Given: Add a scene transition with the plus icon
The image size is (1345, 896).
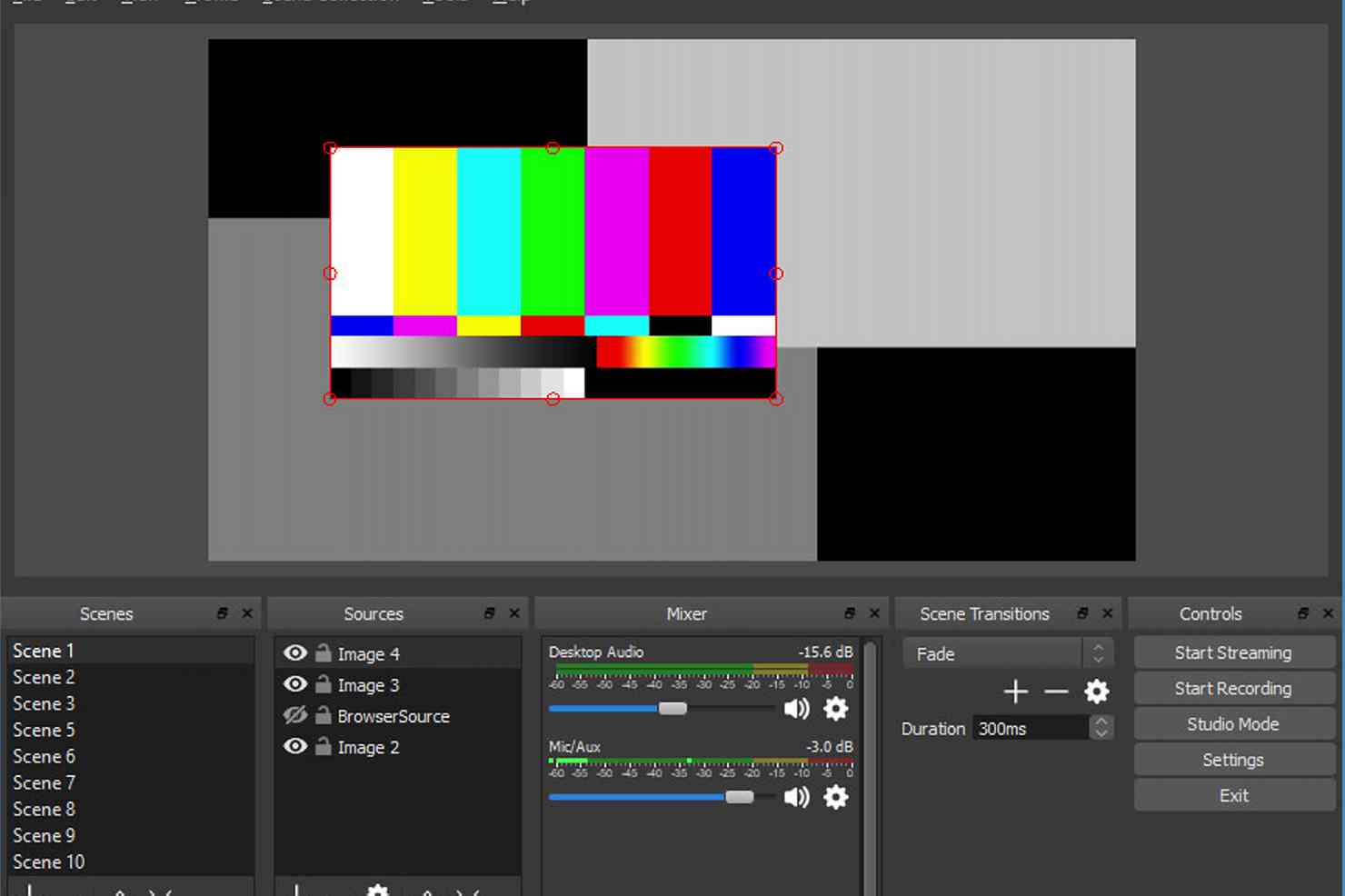Looking at the screenshot, I should (x=1015, y=692).
